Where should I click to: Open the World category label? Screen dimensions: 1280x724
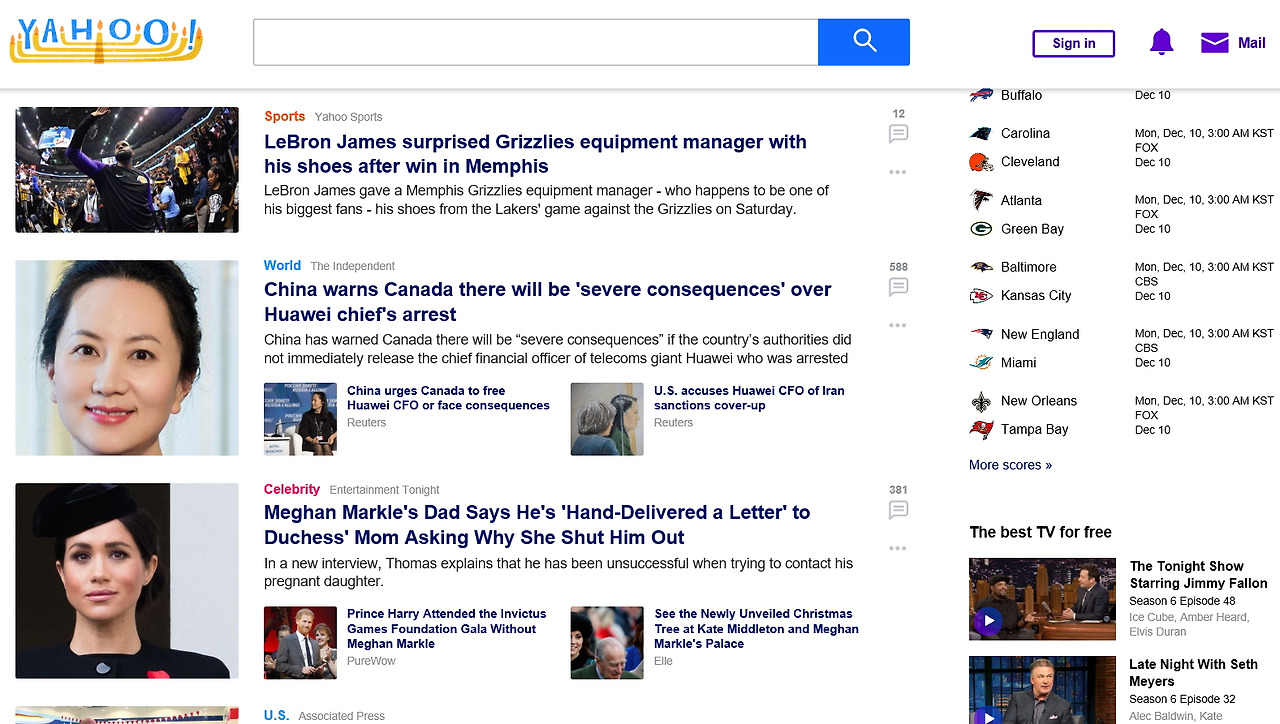click(x=282, y=265)
